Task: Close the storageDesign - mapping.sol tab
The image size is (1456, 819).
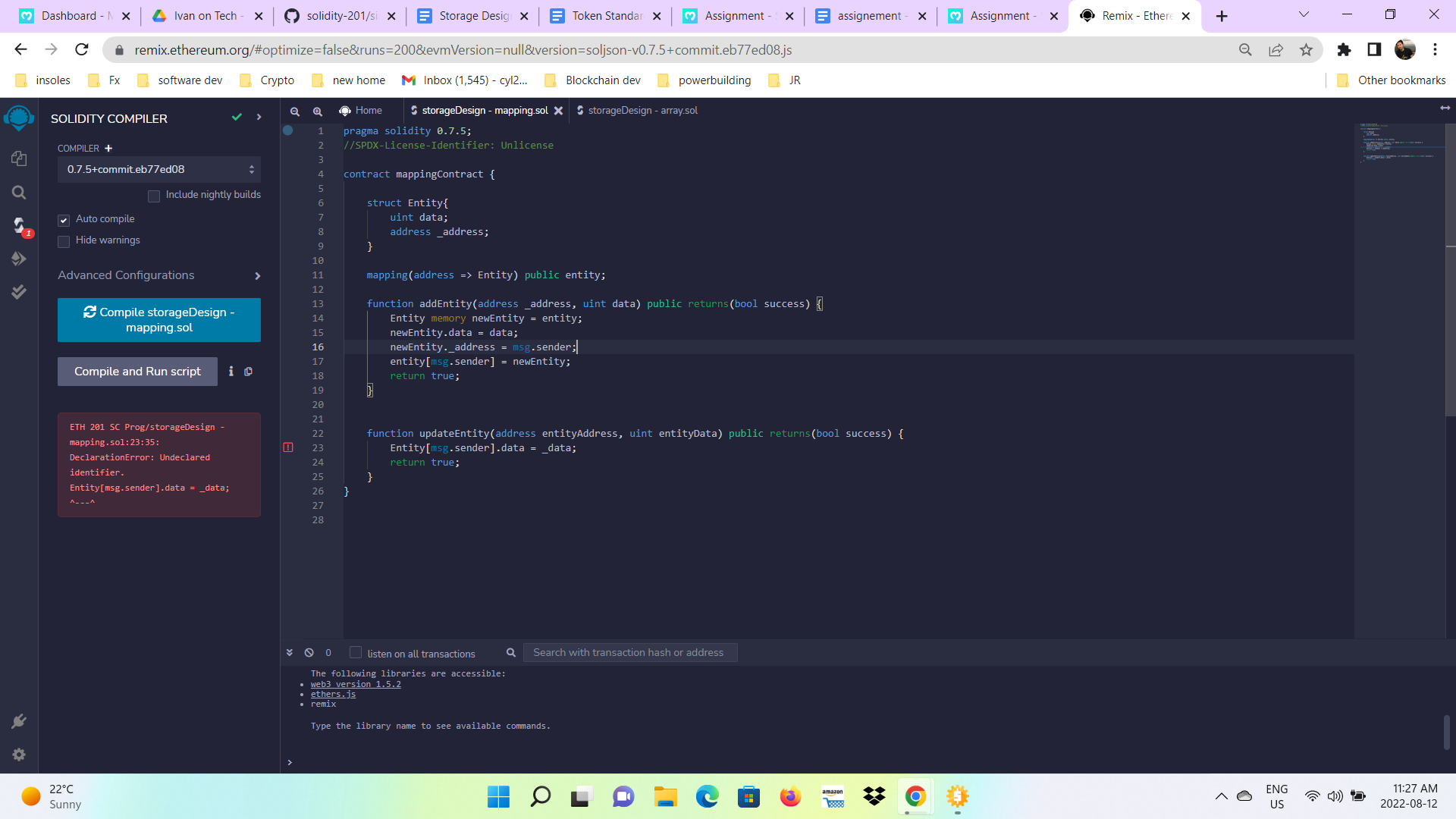Action: pyautogui.click(x=558, y=111)
